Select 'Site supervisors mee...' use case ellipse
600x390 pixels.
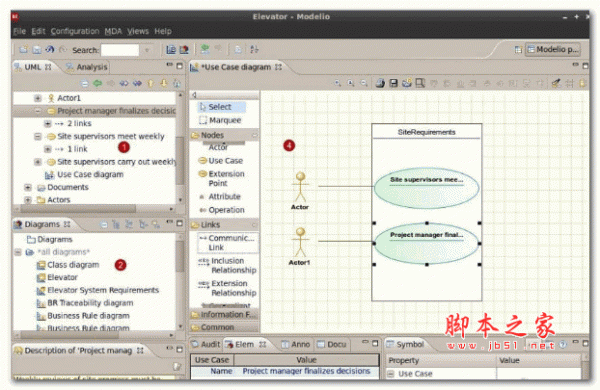tap(427, 188)
